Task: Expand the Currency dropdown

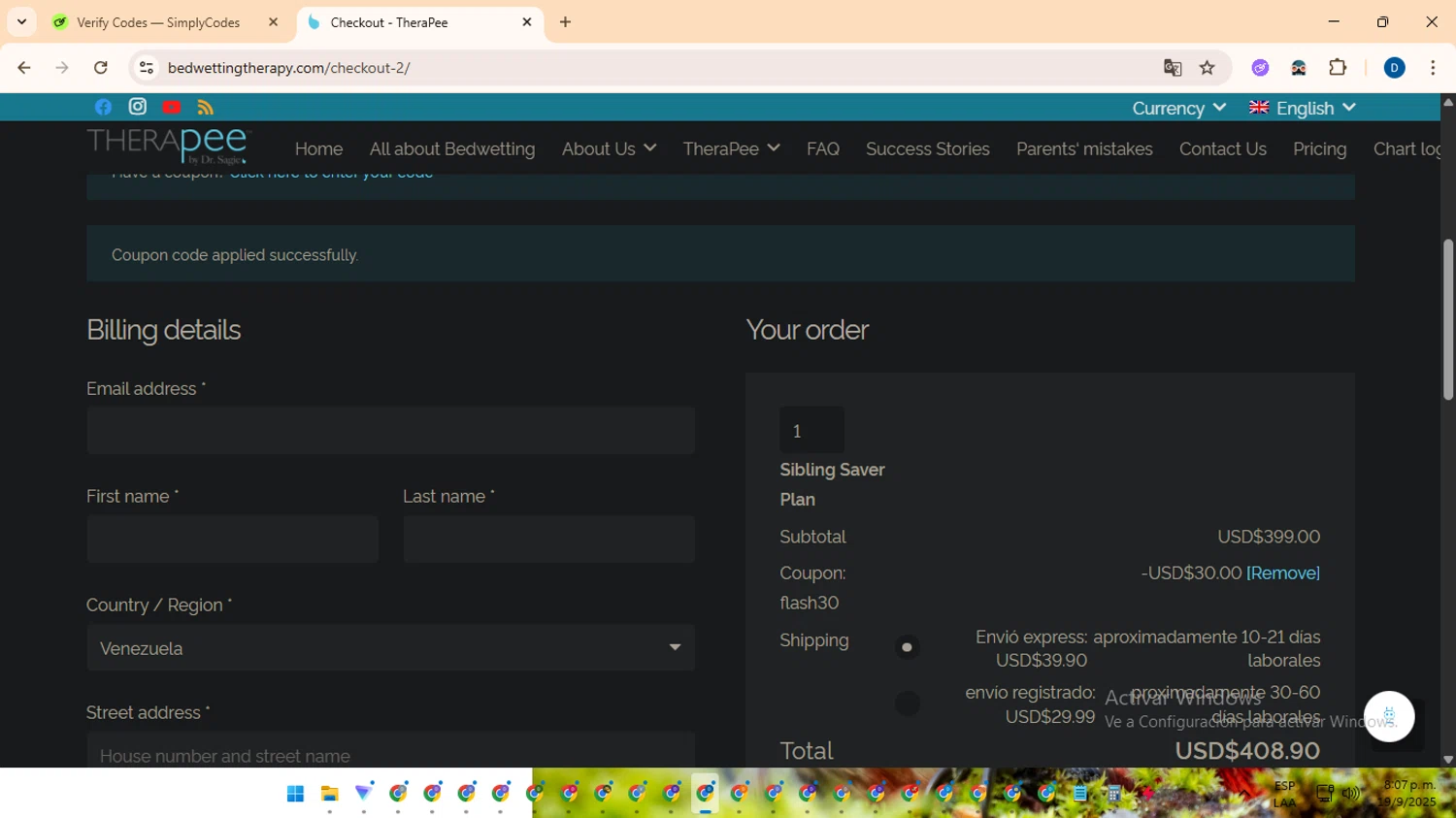Action: tap(1178, 108)
